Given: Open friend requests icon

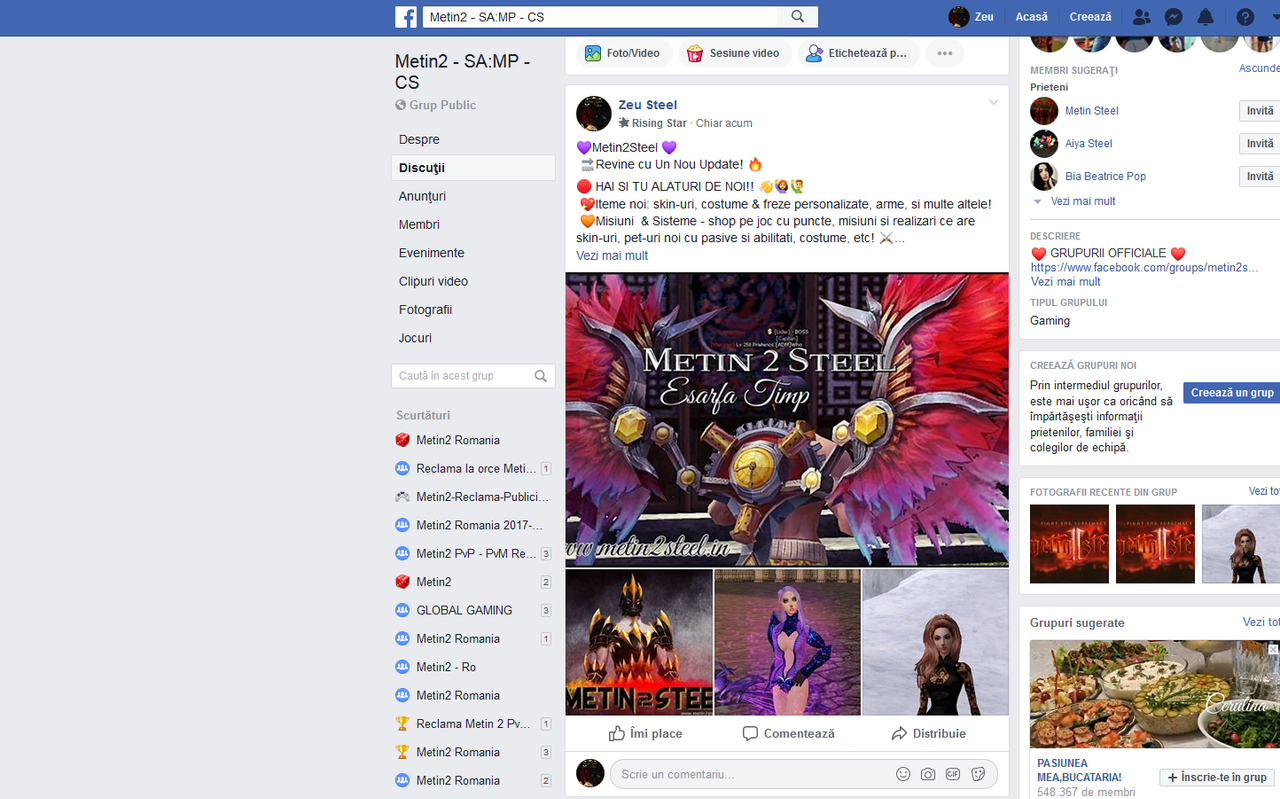Looking at the screenshot, I should (1140, 16).
